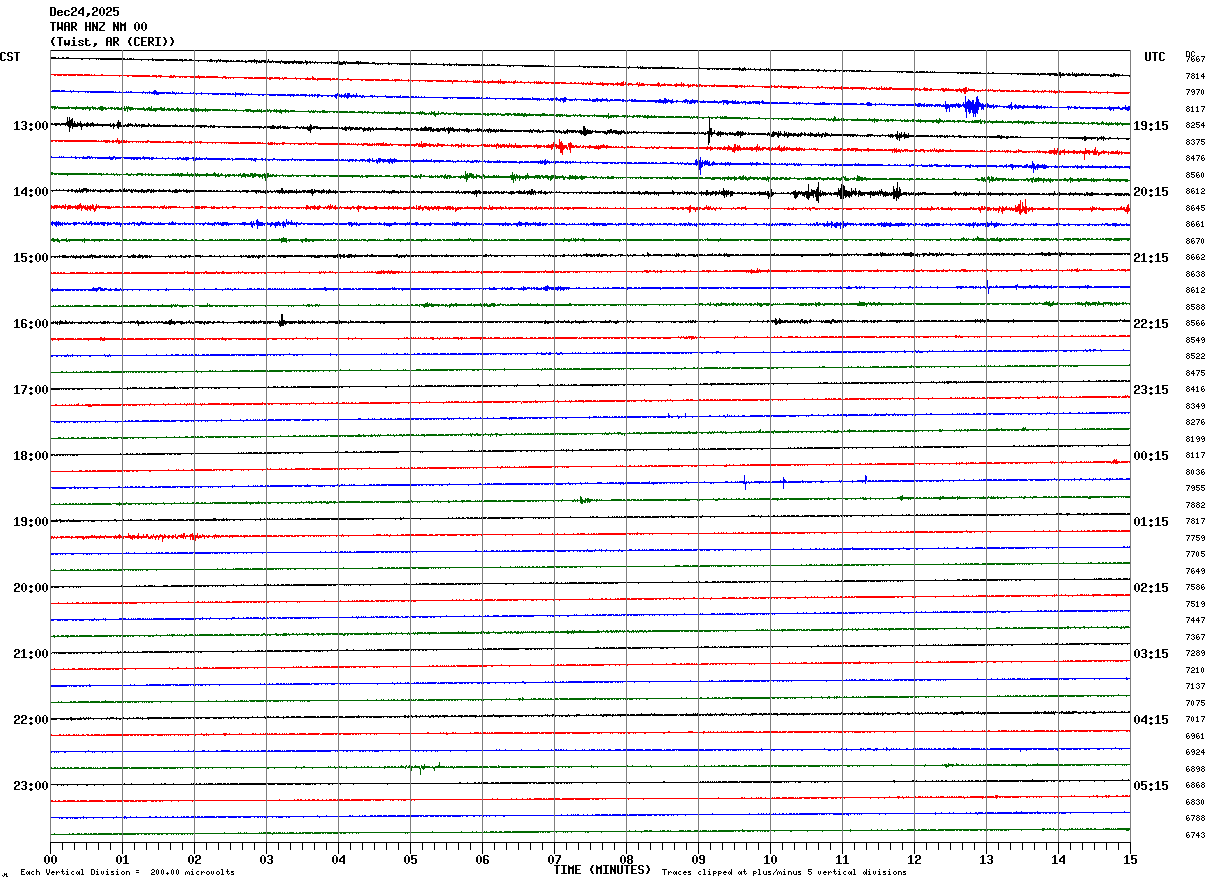Click the '03' minute axis label
The image size is (1210, 886).
(x=266, y=860)
